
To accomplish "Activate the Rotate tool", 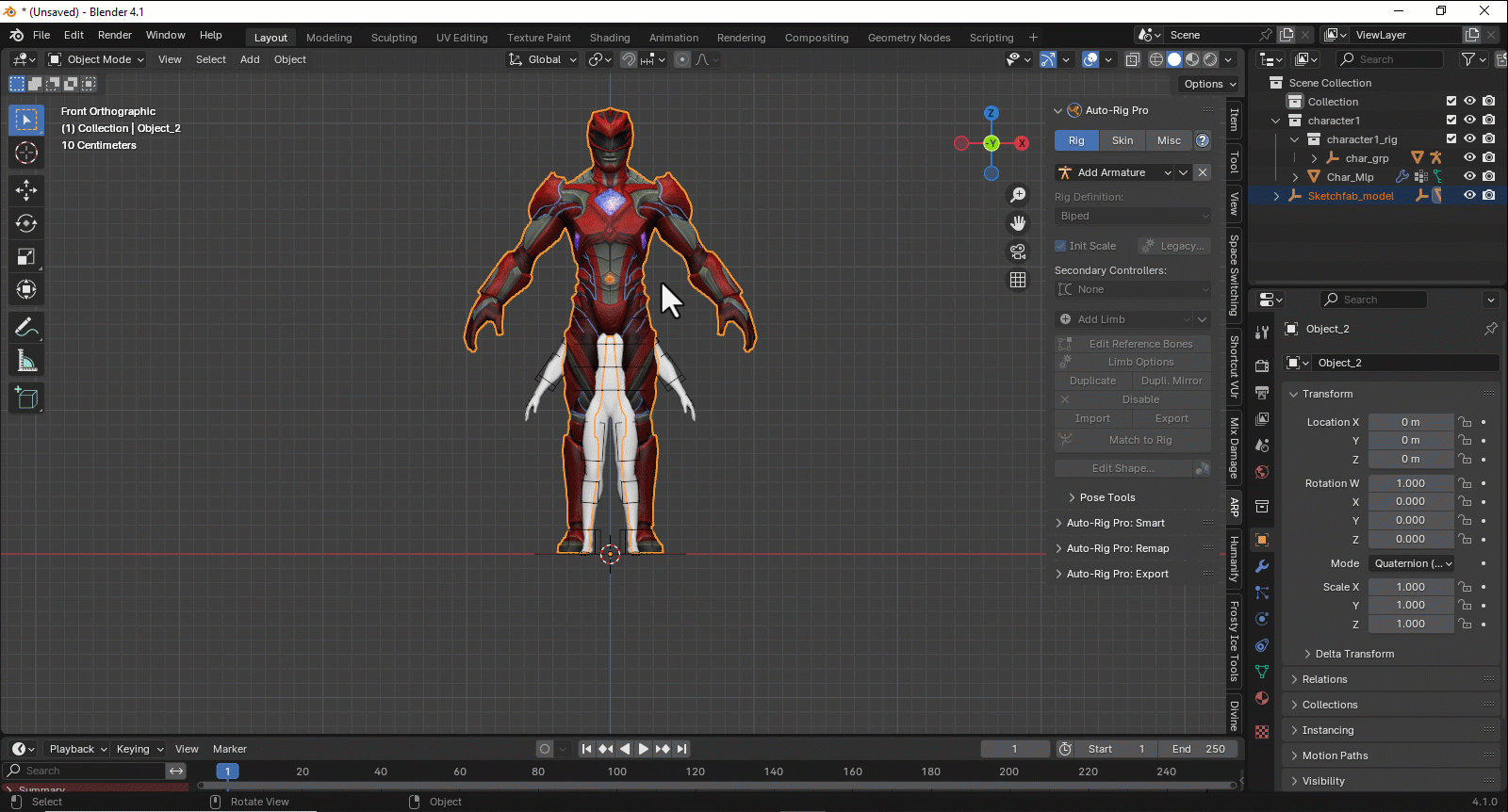I will pyautogui.click(x=26, y=223).
